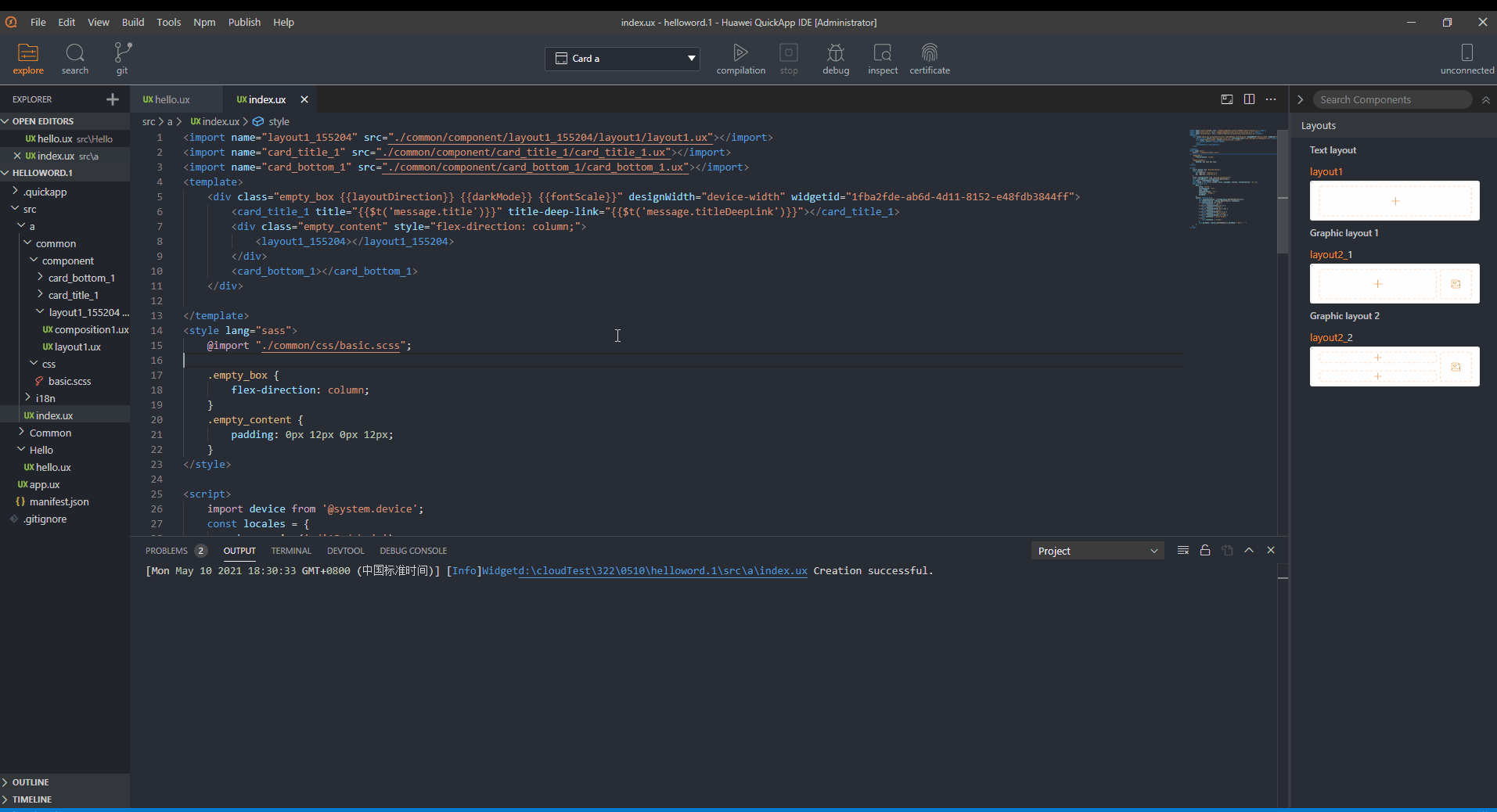
Task: Open the Card a target dropdown
Action: tap(622, 59)
